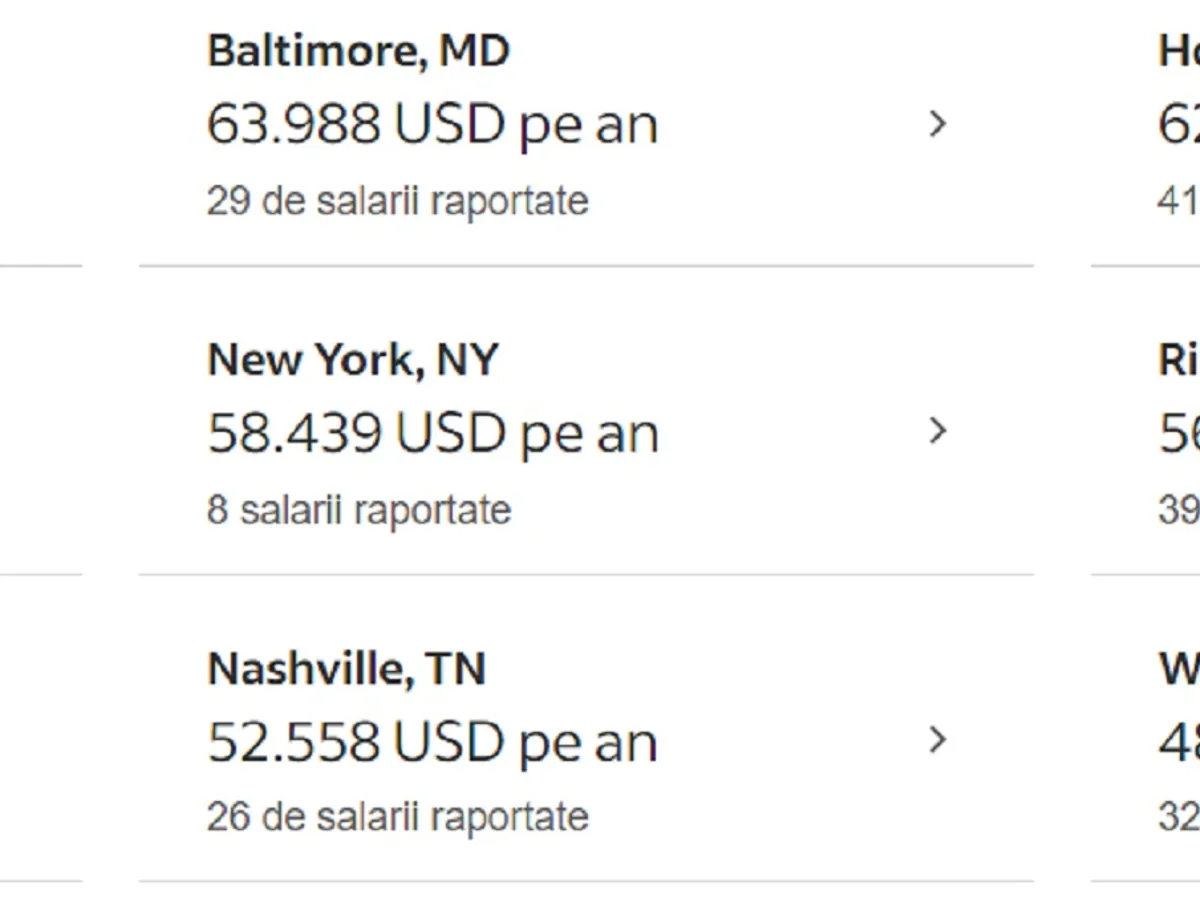Click the cut-off salary starting with 56
This screenshot has width=1200, height=900.
pos(1179,433)
